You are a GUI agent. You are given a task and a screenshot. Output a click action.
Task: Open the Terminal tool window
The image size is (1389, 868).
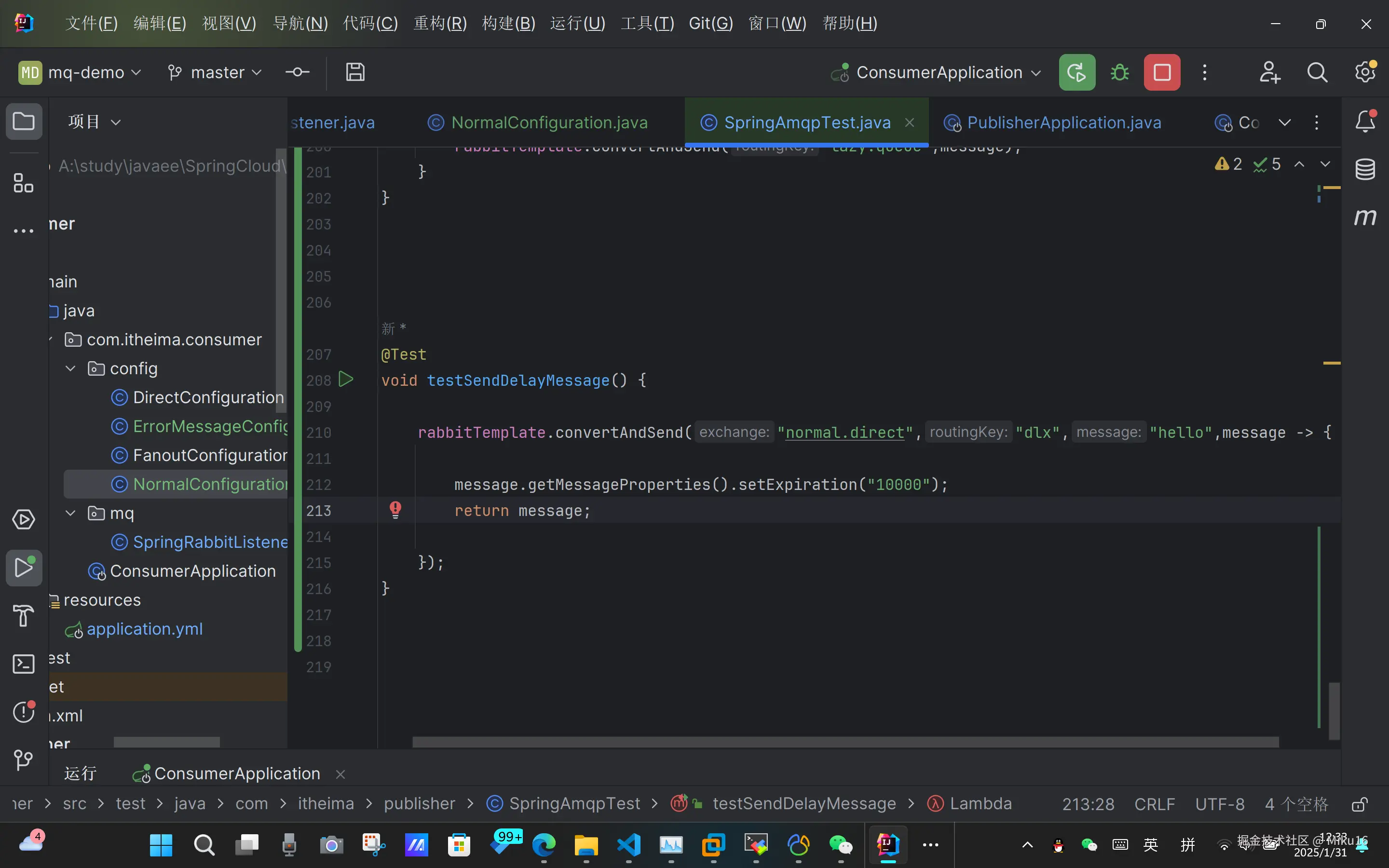pos(24,664)
